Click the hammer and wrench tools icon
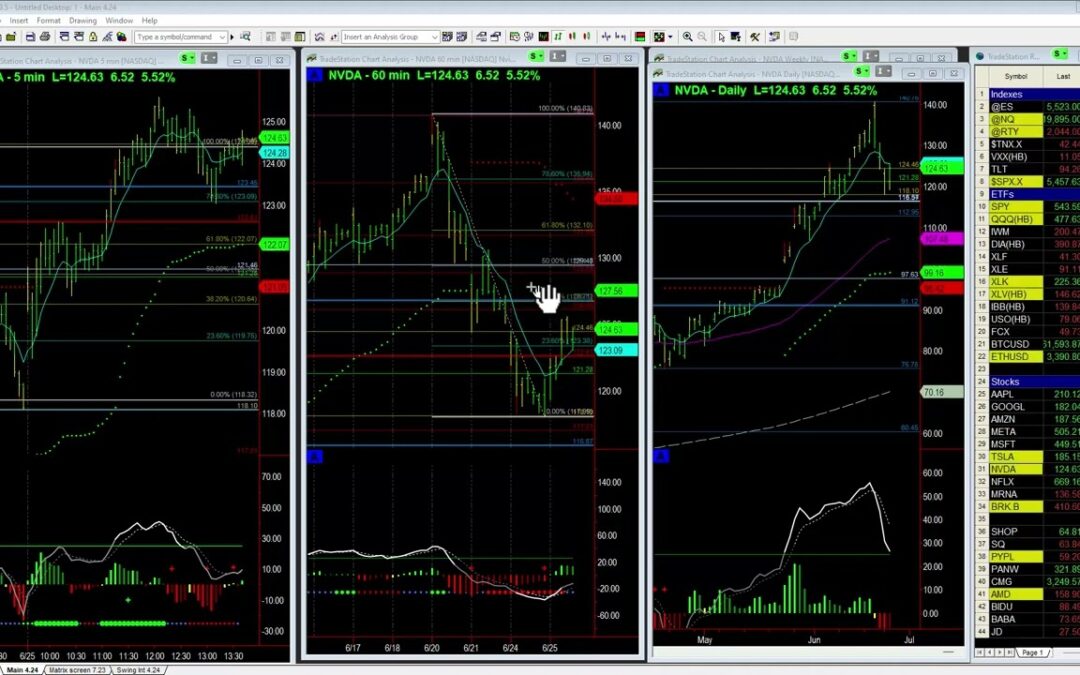Screen dimensions: 1080x675 tap(755, 37)
